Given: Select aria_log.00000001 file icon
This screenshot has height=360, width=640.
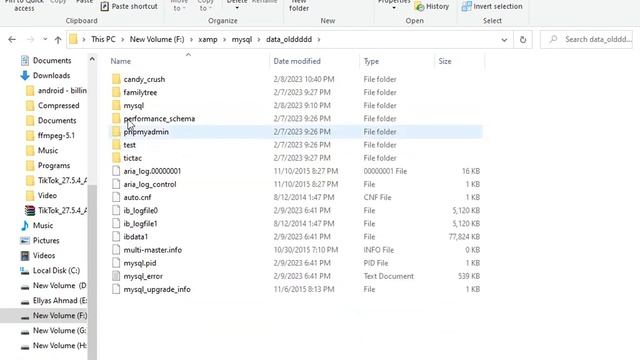Looking at the screenshot, I should pos(116,171).
